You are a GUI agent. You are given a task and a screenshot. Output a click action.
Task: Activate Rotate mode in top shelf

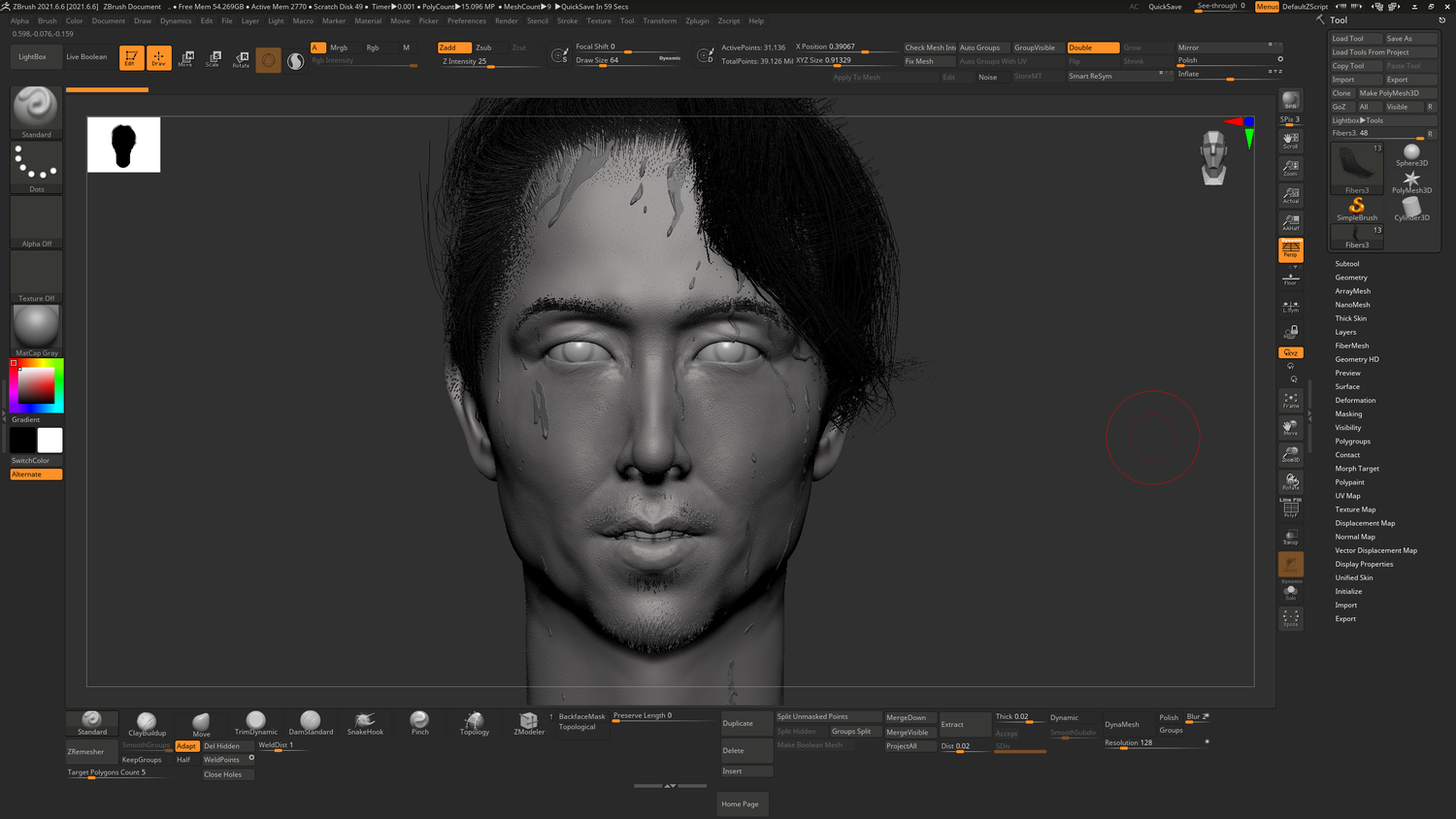241,59
